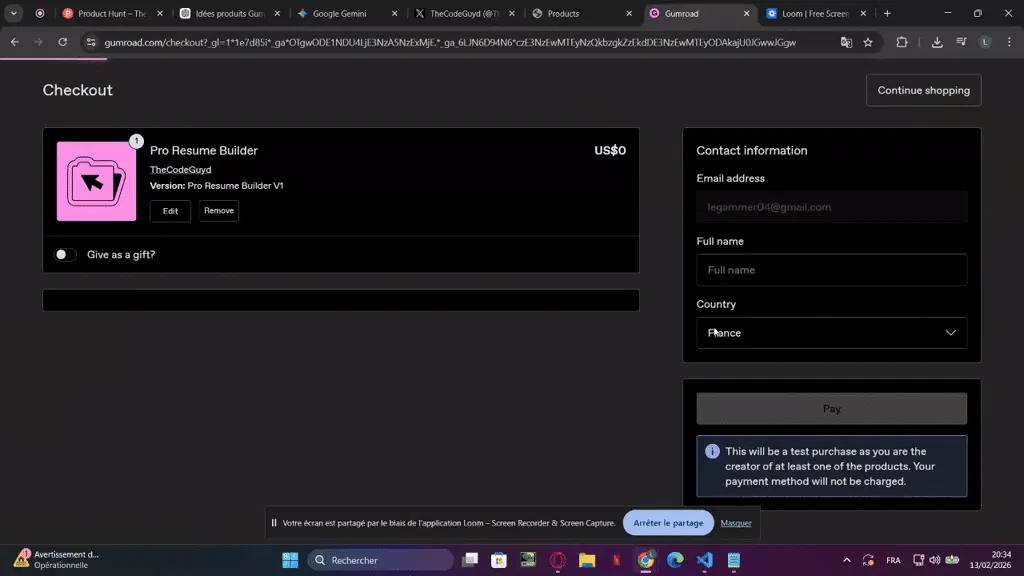This screenshot has width=1024, height=576.
Task: Close the Products tab
Action: click(x=629, y=13)
